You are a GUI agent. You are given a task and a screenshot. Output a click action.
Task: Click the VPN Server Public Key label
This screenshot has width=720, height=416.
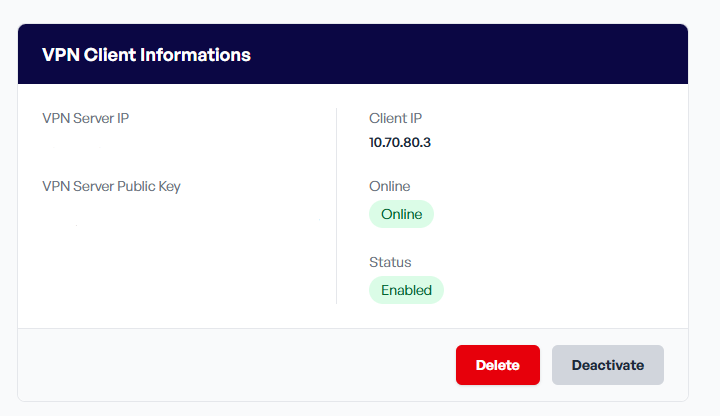111,186
